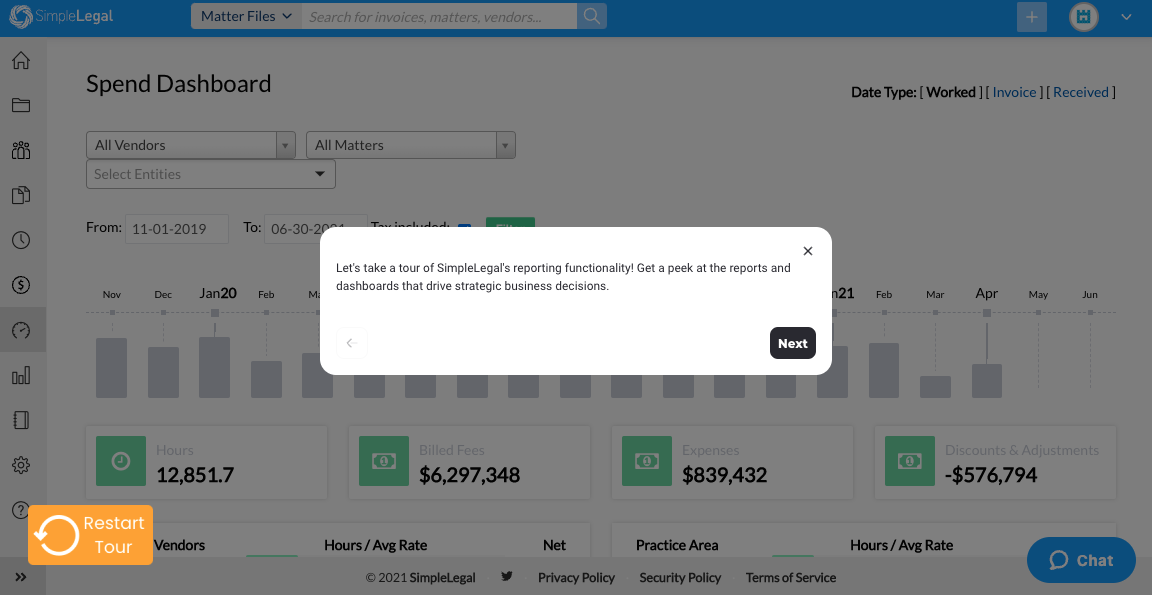
Task: Open the Privacy Policy link
Action: coord(576,577)
